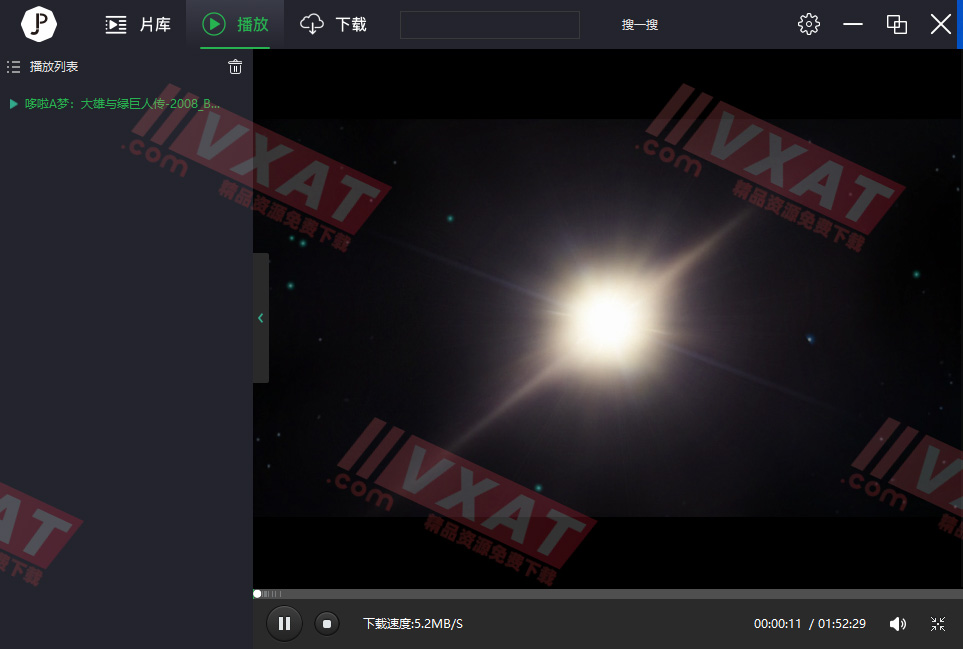Click the total duration 01:52:29

coord(841,624)
